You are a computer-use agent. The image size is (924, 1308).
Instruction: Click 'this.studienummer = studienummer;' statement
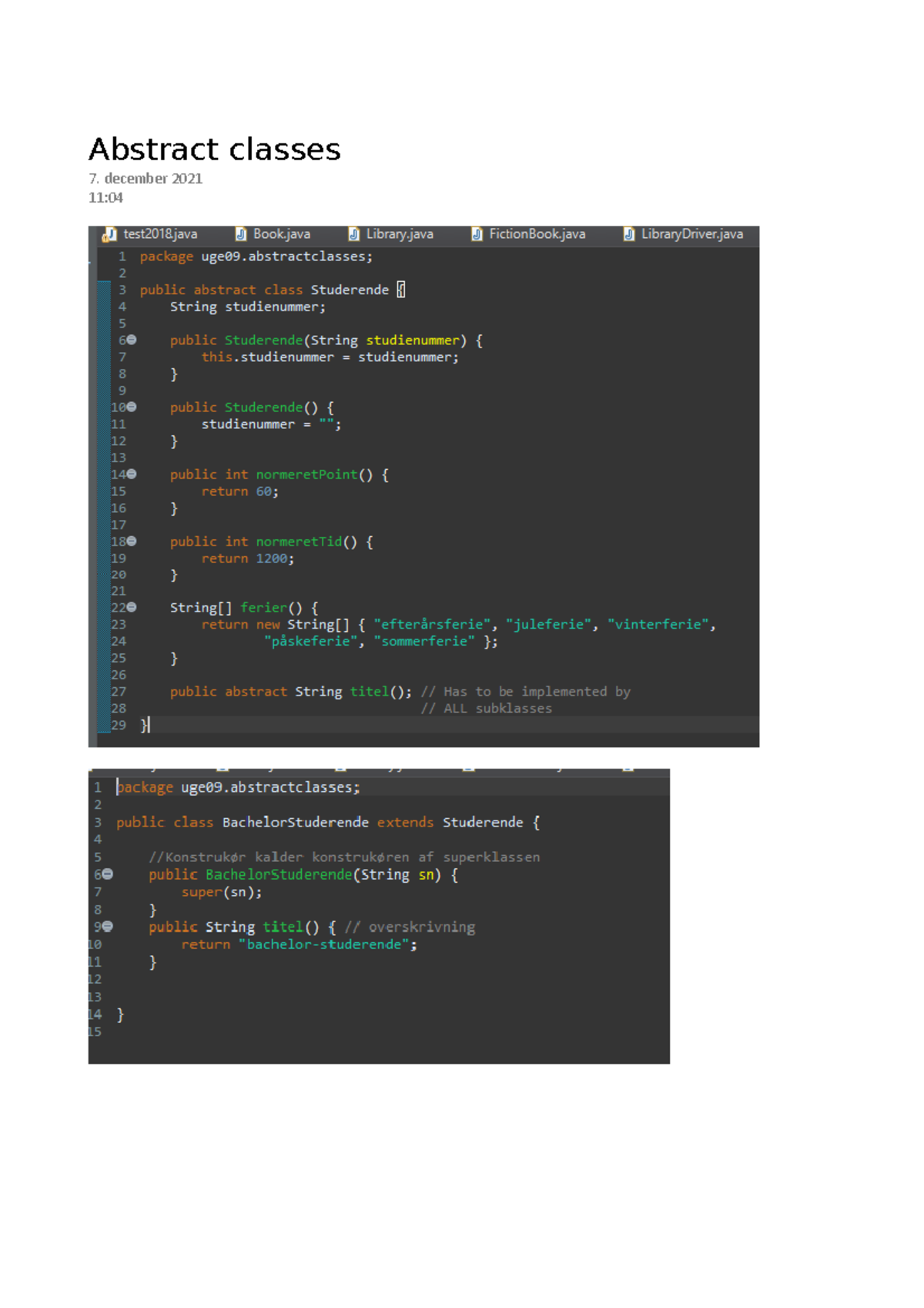(x=330, y=357)
